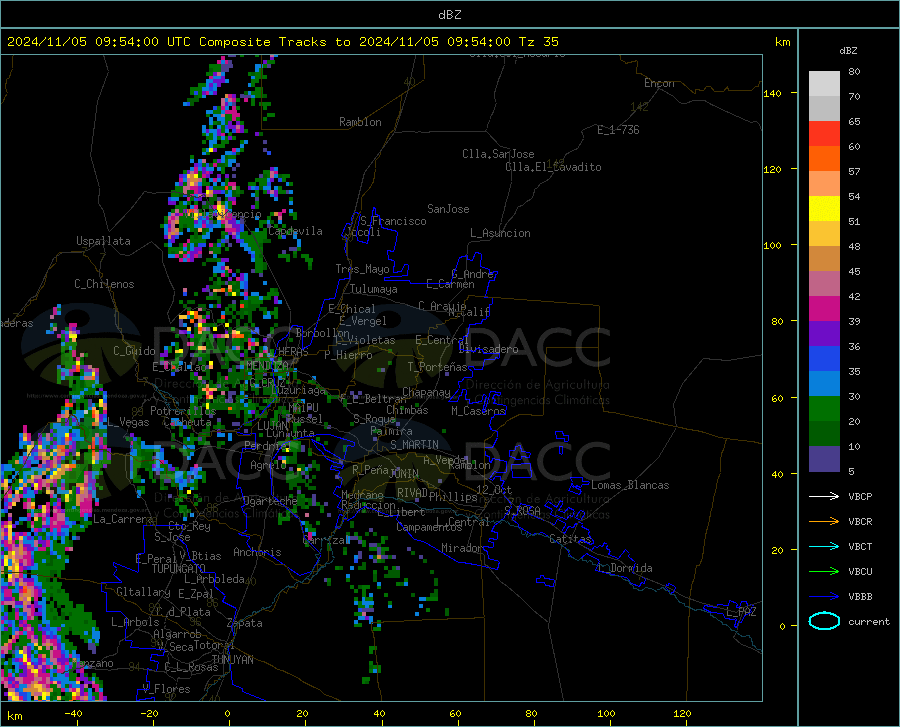Pick the magenta 39 dBZ swatch

[x=824, y=309]
